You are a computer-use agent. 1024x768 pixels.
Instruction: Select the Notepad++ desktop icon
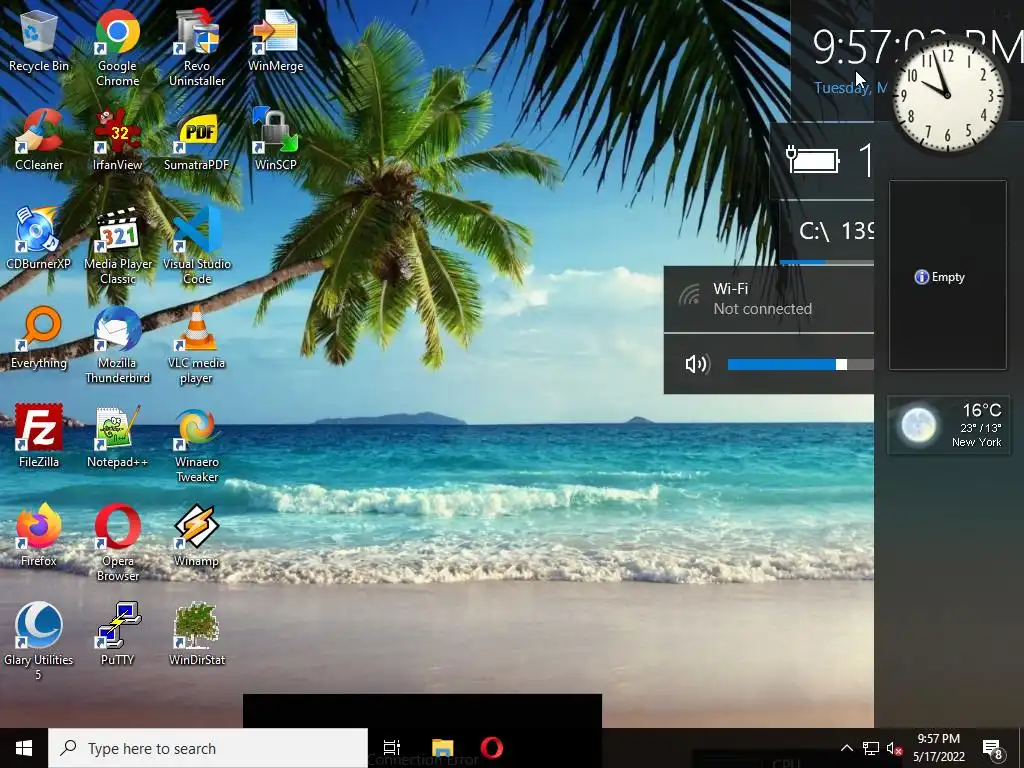(x=118, y=437)
